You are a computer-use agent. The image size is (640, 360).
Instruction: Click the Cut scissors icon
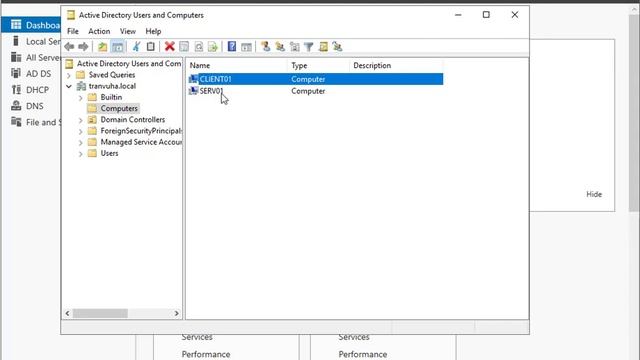[136, 47]
